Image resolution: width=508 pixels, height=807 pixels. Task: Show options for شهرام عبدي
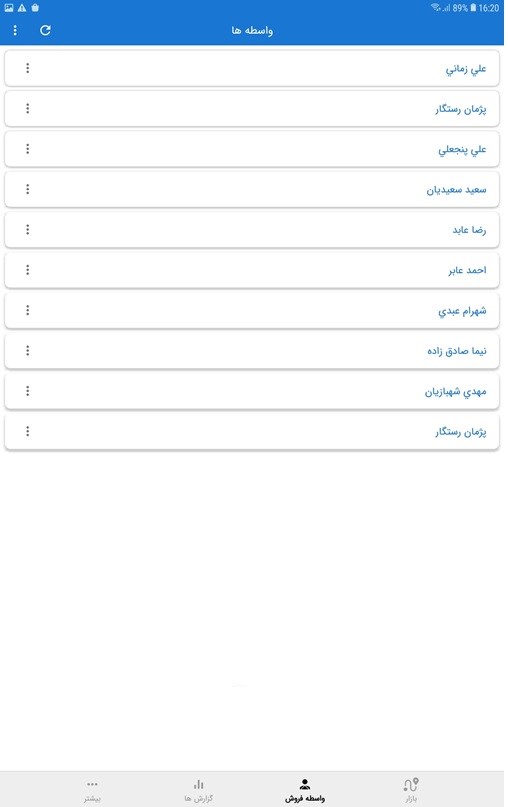point(27,310)
